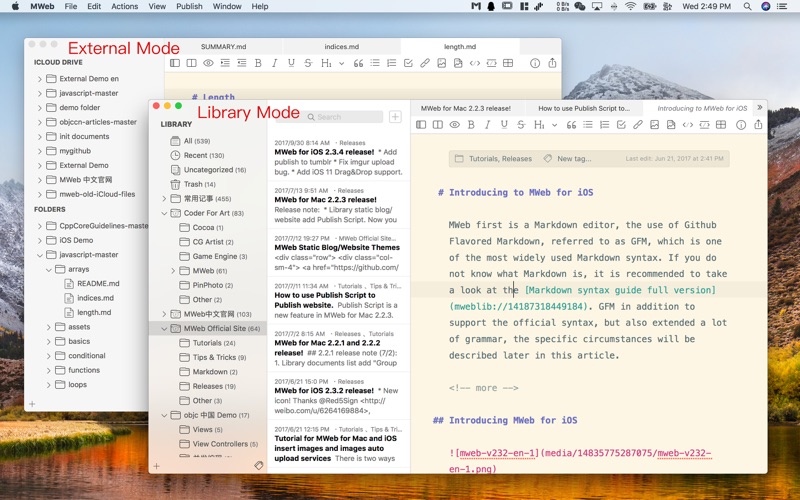Click the blockquote icon in Library toolbar
The width and height of the screenshot is (800, 500).
[571, 125]
